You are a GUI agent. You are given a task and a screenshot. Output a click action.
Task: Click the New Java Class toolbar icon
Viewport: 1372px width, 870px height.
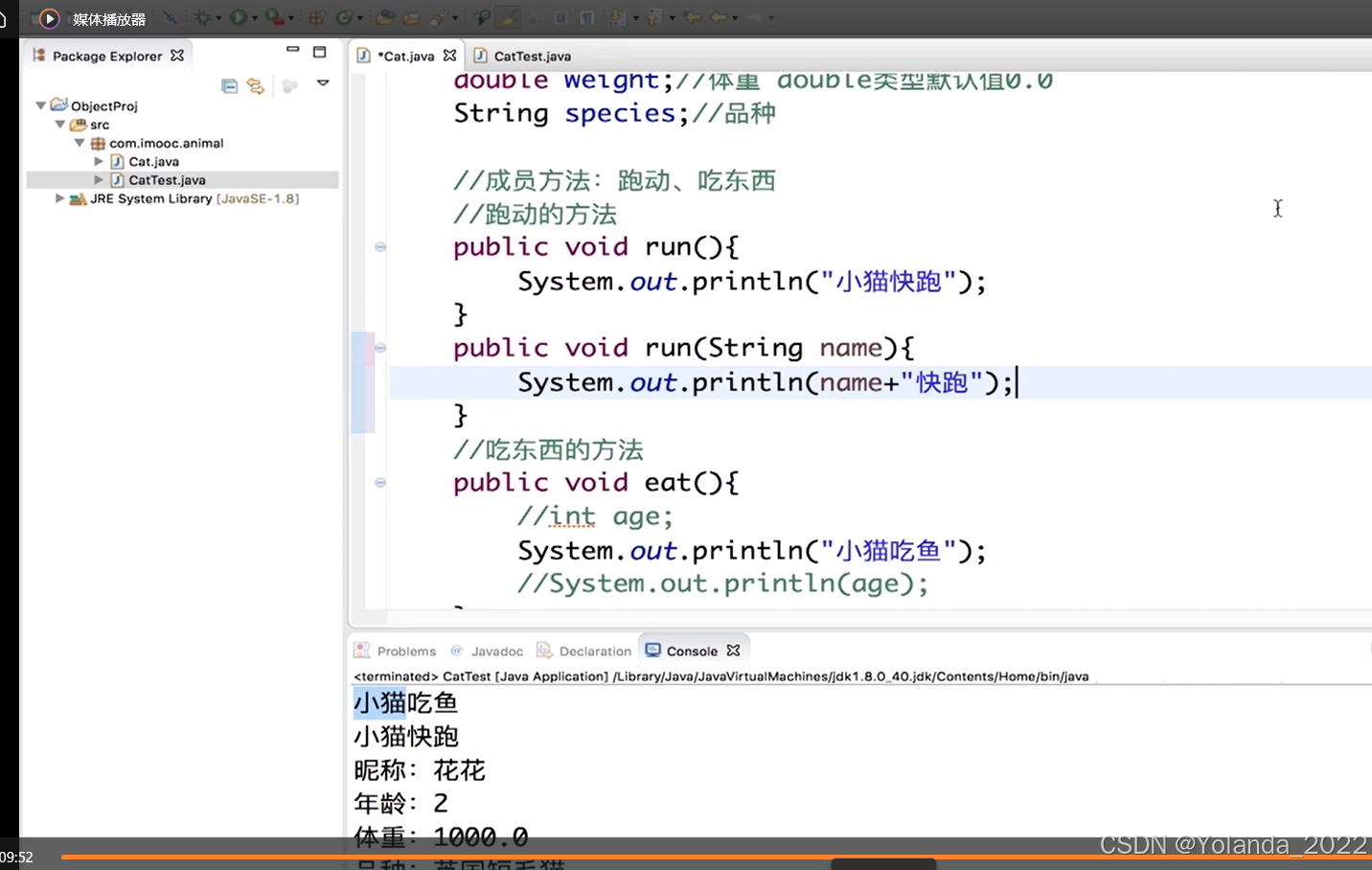click(x=344, y=17)
